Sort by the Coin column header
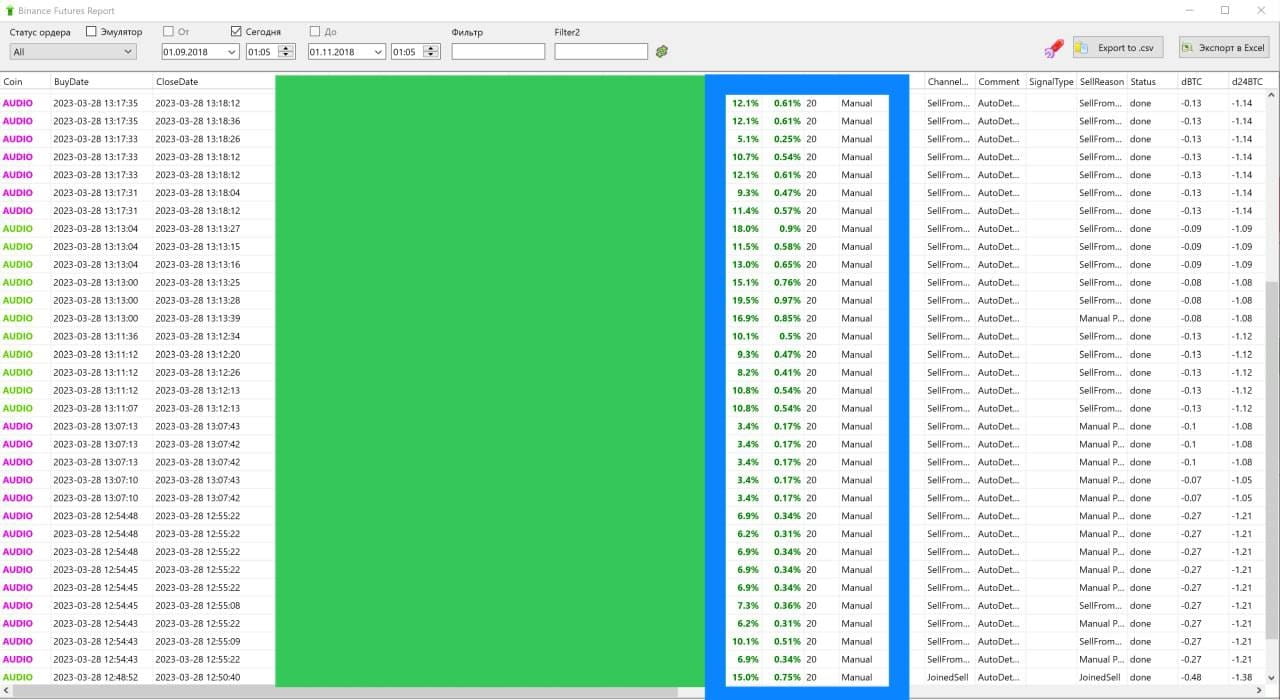This screenshot has width=1280, height=700. pos(25,82)
